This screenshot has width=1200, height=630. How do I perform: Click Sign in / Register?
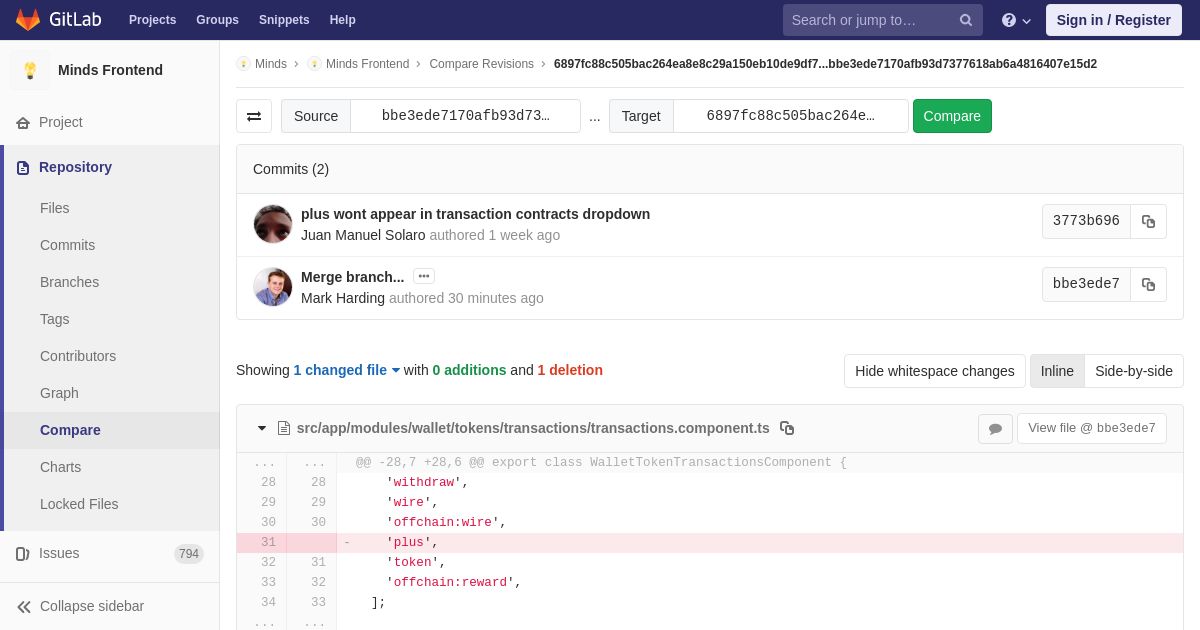tap(1113, 20)
